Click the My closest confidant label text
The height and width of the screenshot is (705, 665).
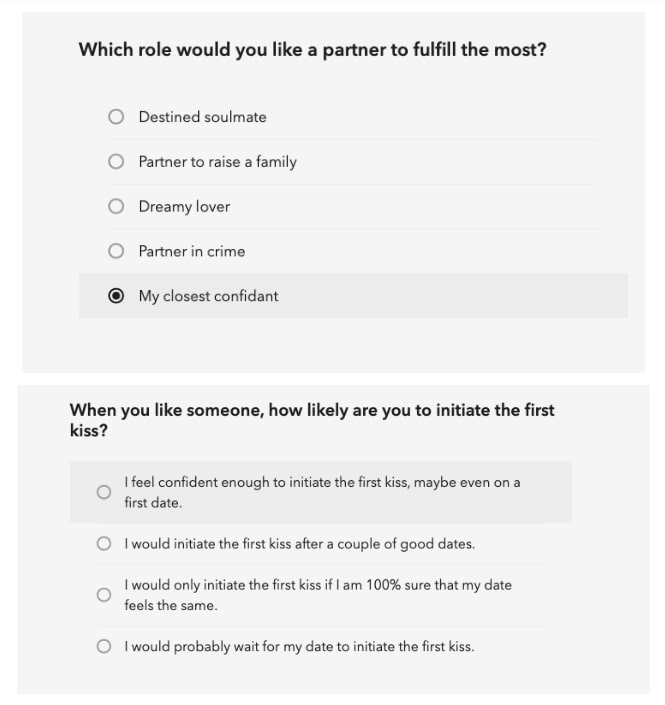(x=209, y=296)
